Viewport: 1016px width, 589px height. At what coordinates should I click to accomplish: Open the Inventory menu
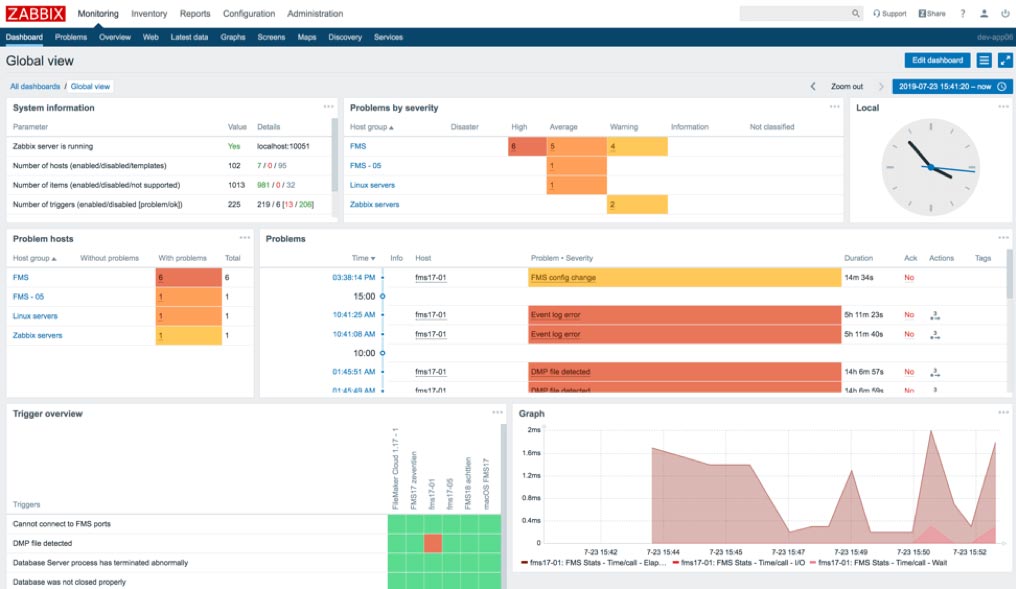149,14
